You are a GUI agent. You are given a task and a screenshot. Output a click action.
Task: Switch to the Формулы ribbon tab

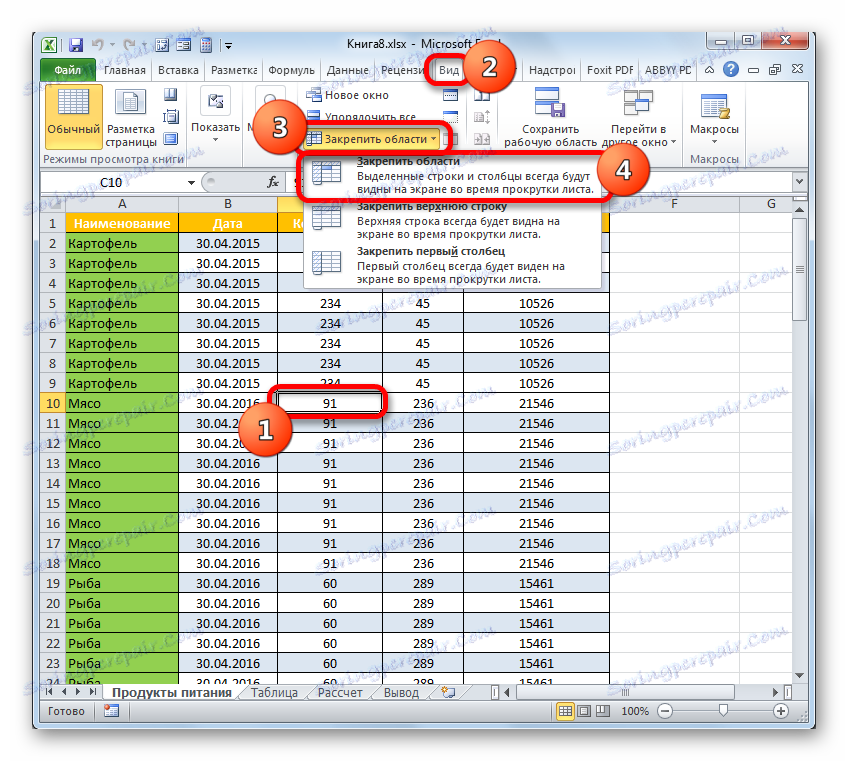click(x=291, y=70)
